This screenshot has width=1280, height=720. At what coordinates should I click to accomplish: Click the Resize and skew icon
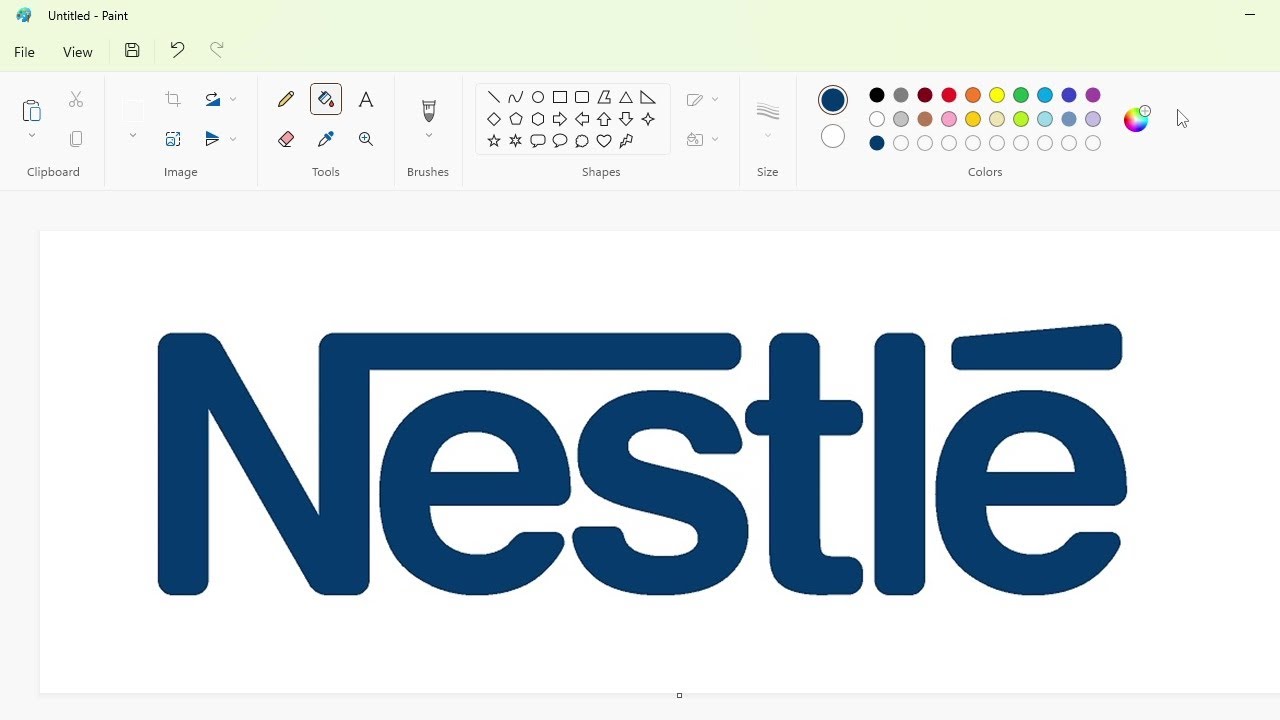click(173, 139)
